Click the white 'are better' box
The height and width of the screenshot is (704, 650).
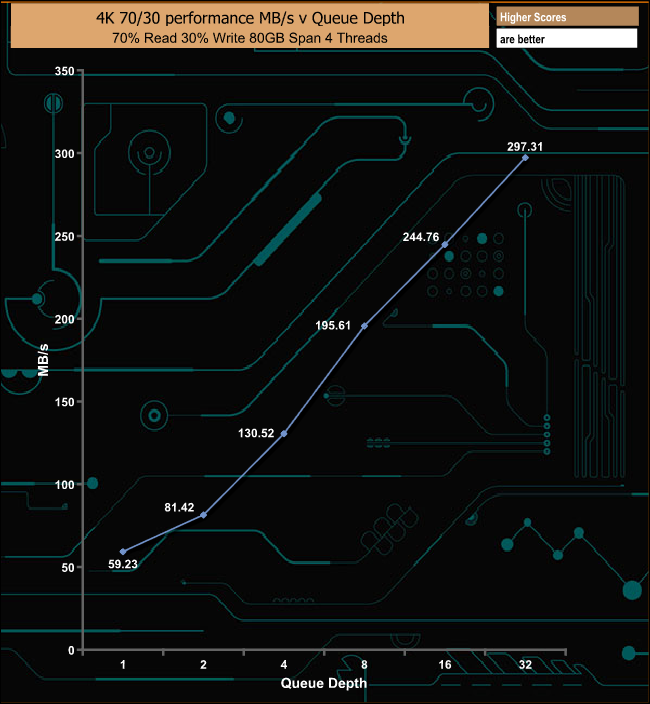tap(566, 39)
